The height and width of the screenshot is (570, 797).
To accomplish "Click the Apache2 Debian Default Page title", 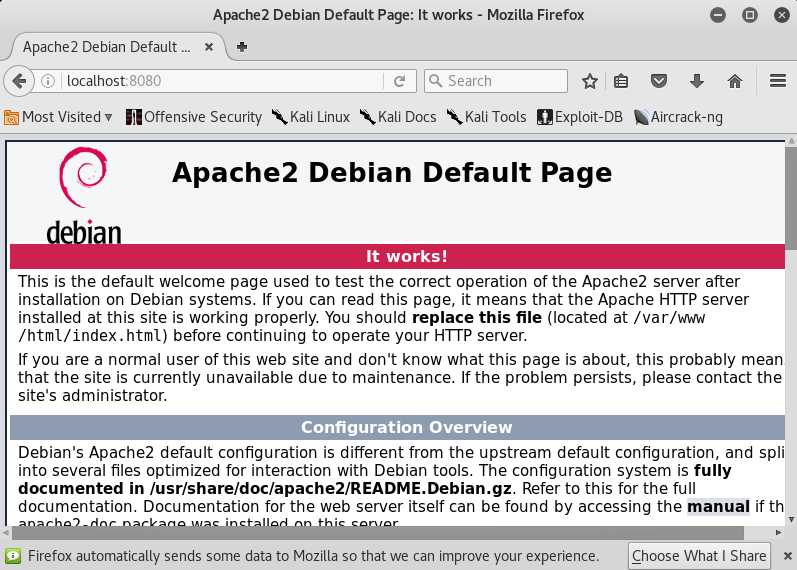I will coord(392,172).
